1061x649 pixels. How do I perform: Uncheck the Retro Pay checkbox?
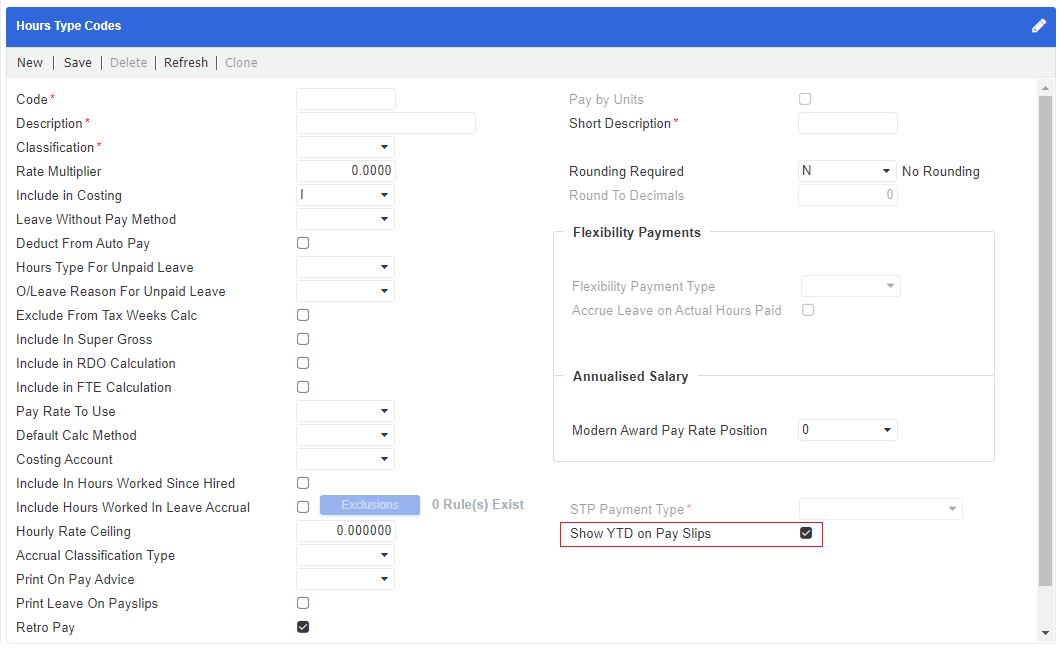(x=303, y=627)
